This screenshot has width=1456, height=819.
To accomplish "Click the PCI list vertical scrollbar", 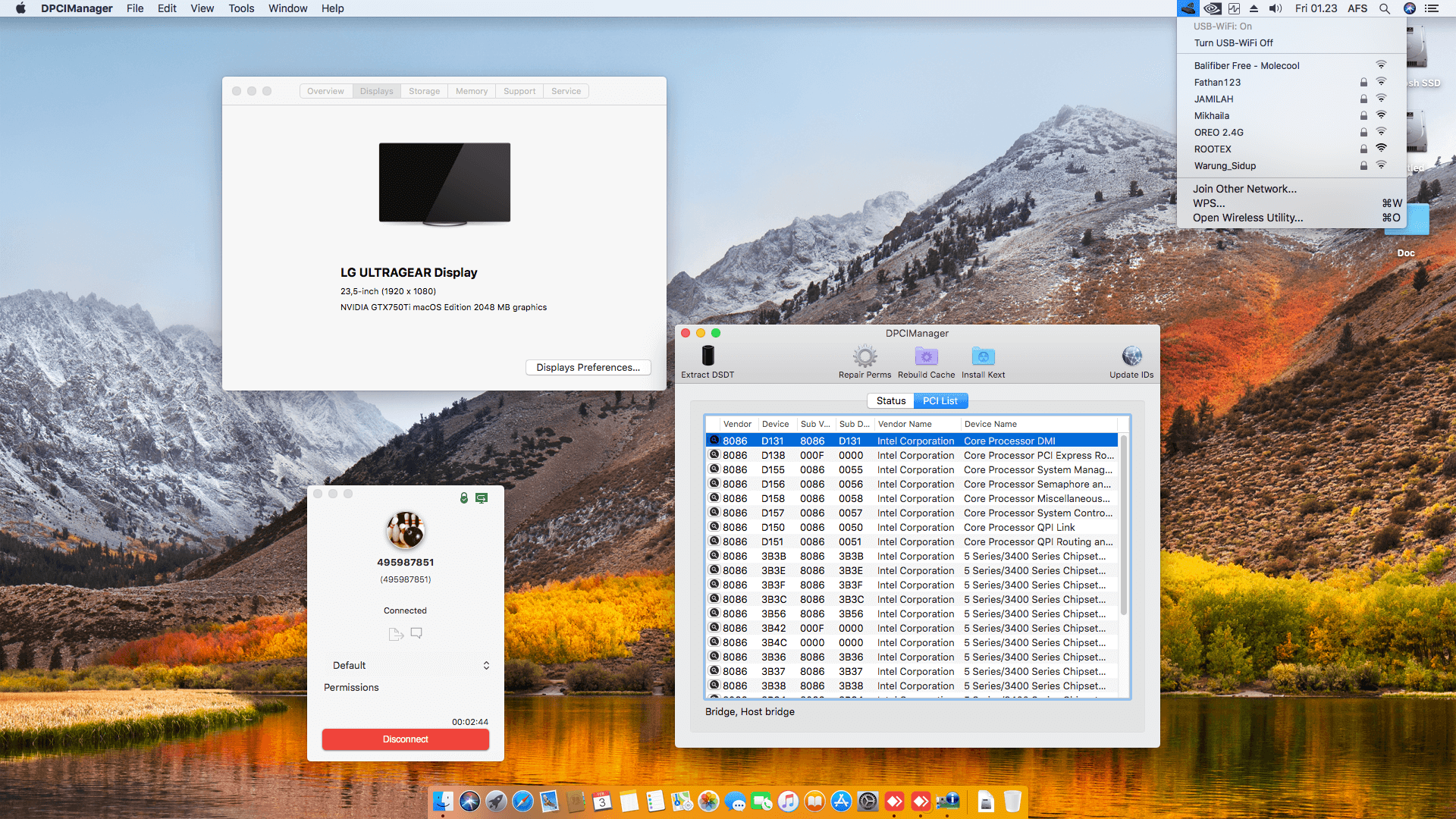I will click(1123, 523).
